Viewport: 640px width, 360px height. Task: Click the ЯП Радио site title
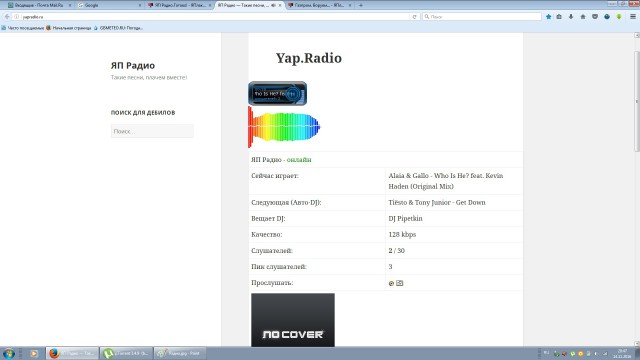(133, 65)
